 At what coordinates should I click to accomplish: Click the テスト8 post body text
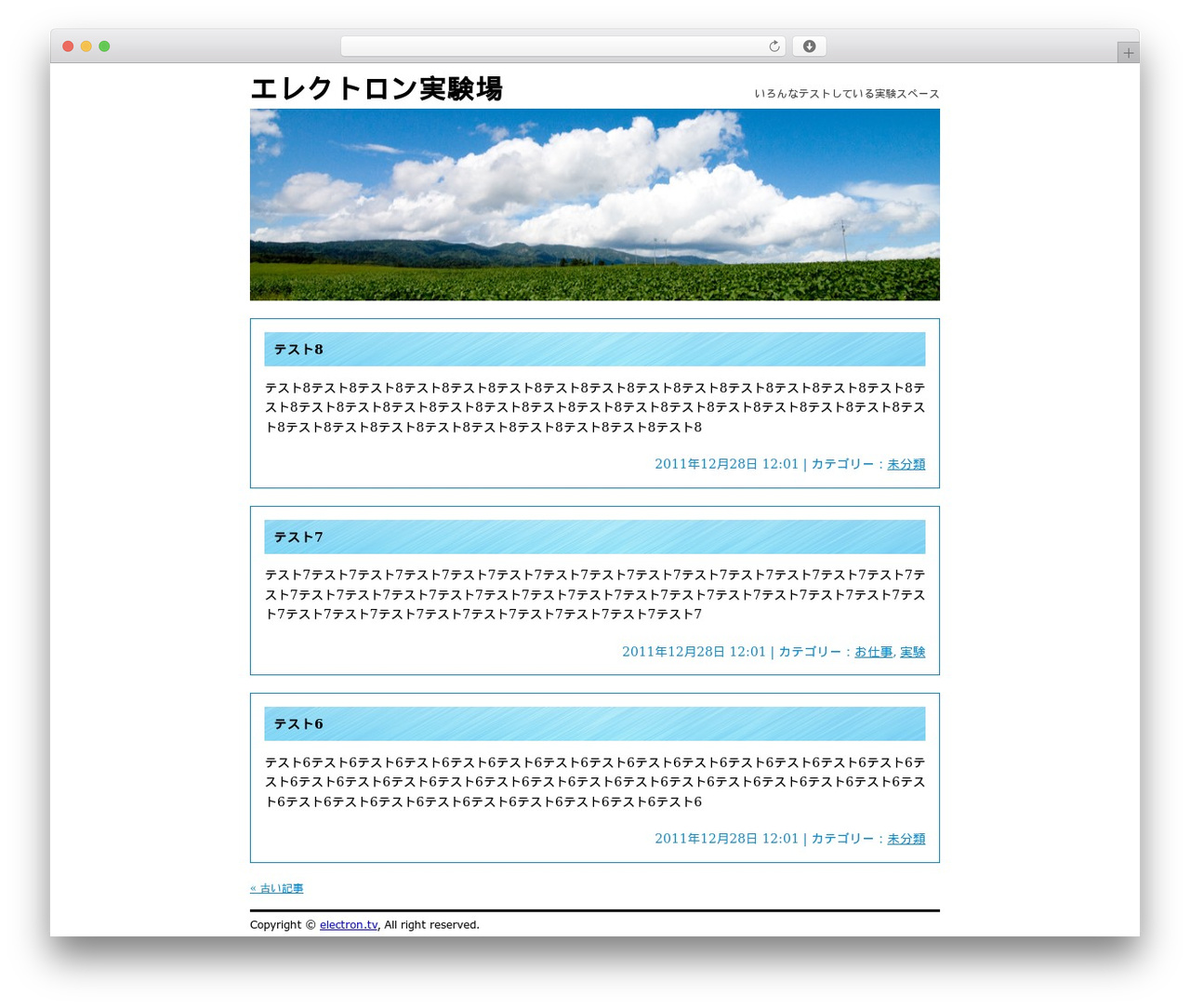click(595, 407)
